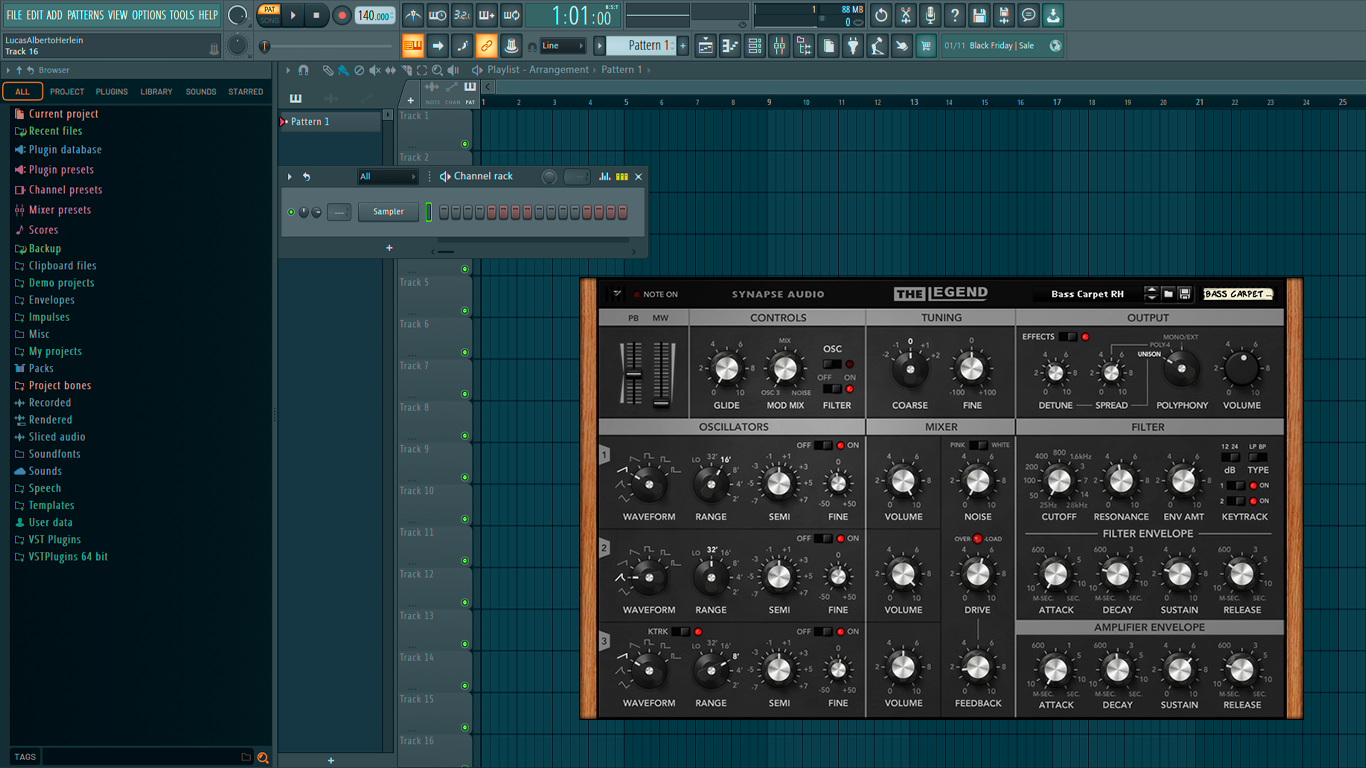Open the Piano roll view icon
Image resolution: width=1366 pixels, height=768 pixels.
[730, 46]
